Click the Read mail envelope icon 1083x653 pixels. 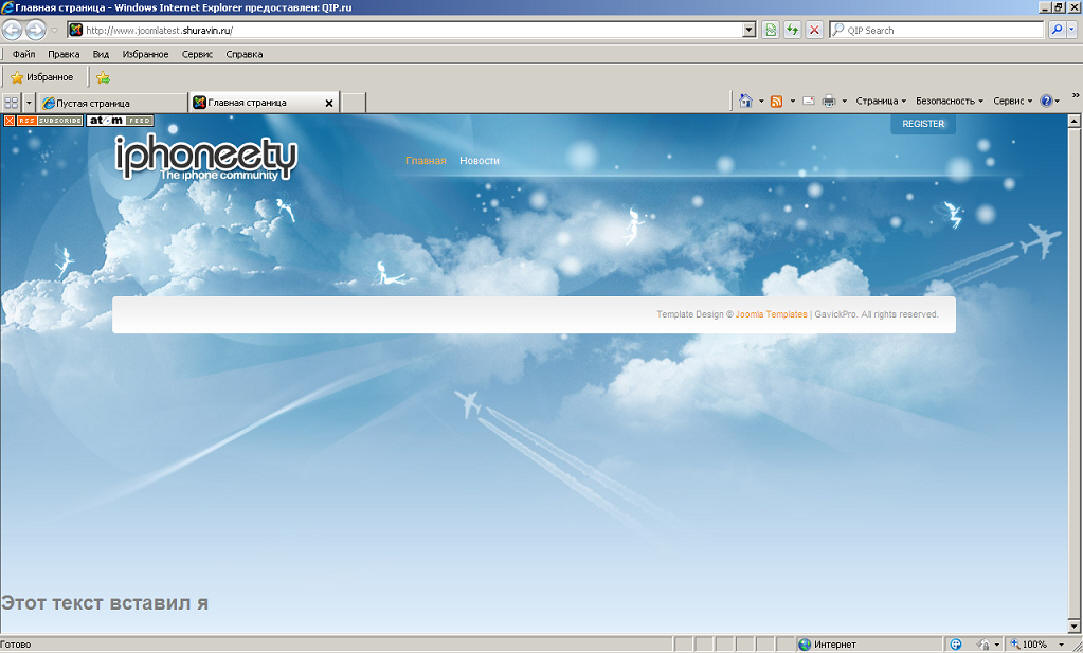(x=808, y=101)
